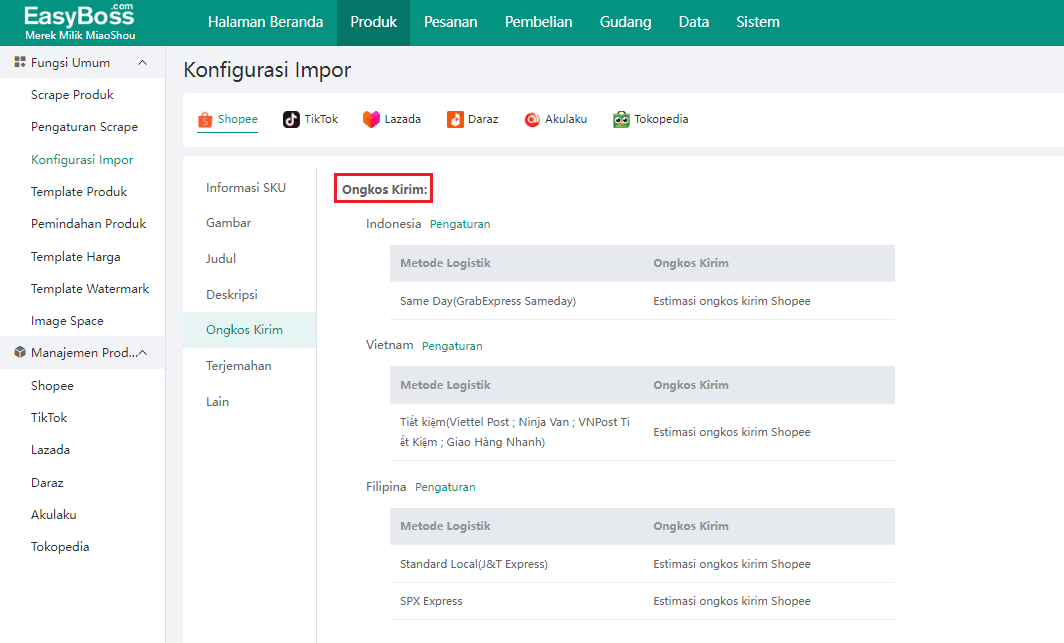This screenshot has height=643, width=1064.
Task: Switch to the Lazada platform tab
Action: tap(392, 119)
